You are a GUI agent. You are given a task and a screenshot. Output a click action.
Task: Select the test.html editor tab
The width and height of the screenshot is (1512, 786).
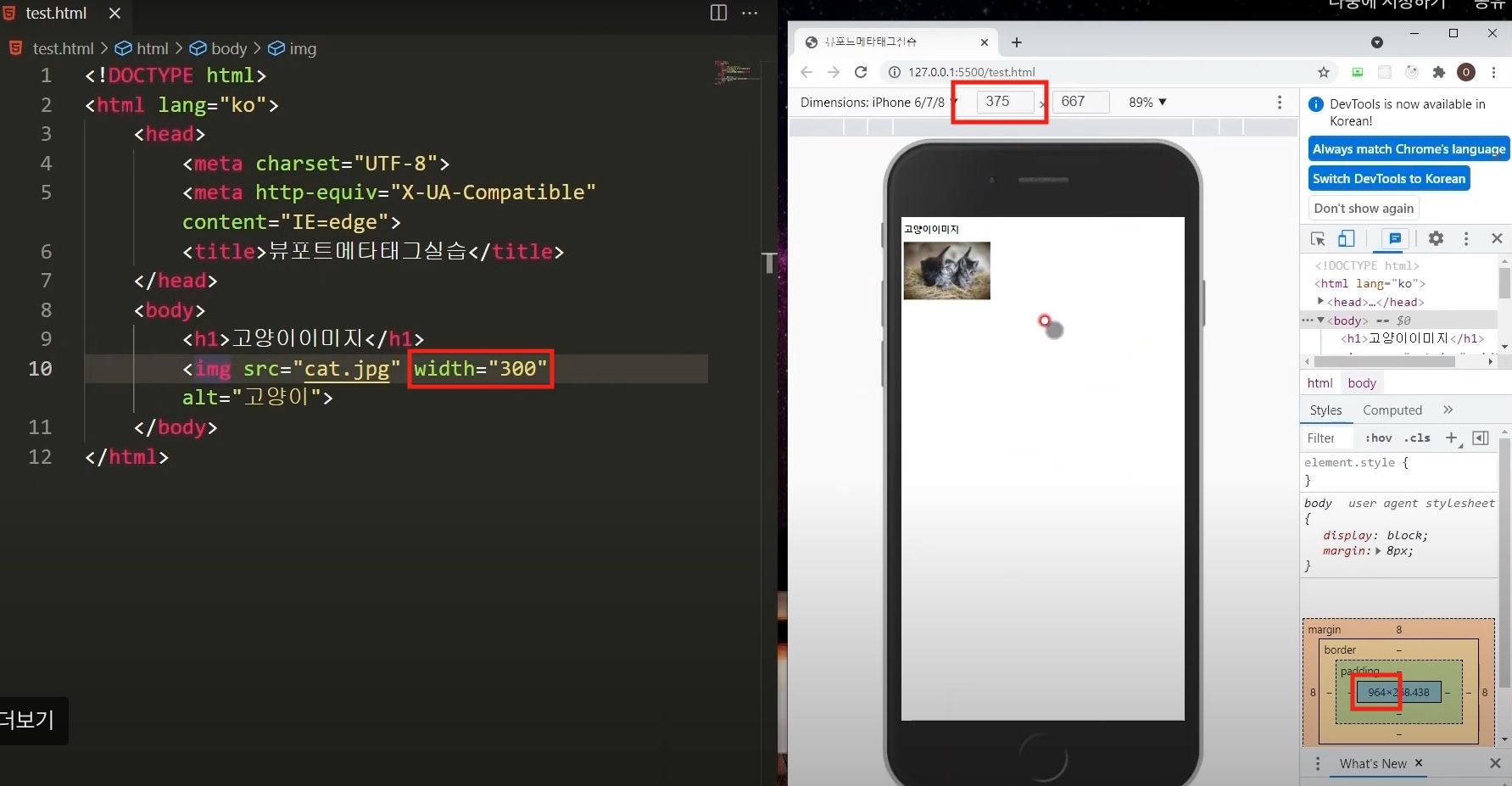(x=56, y=13)
